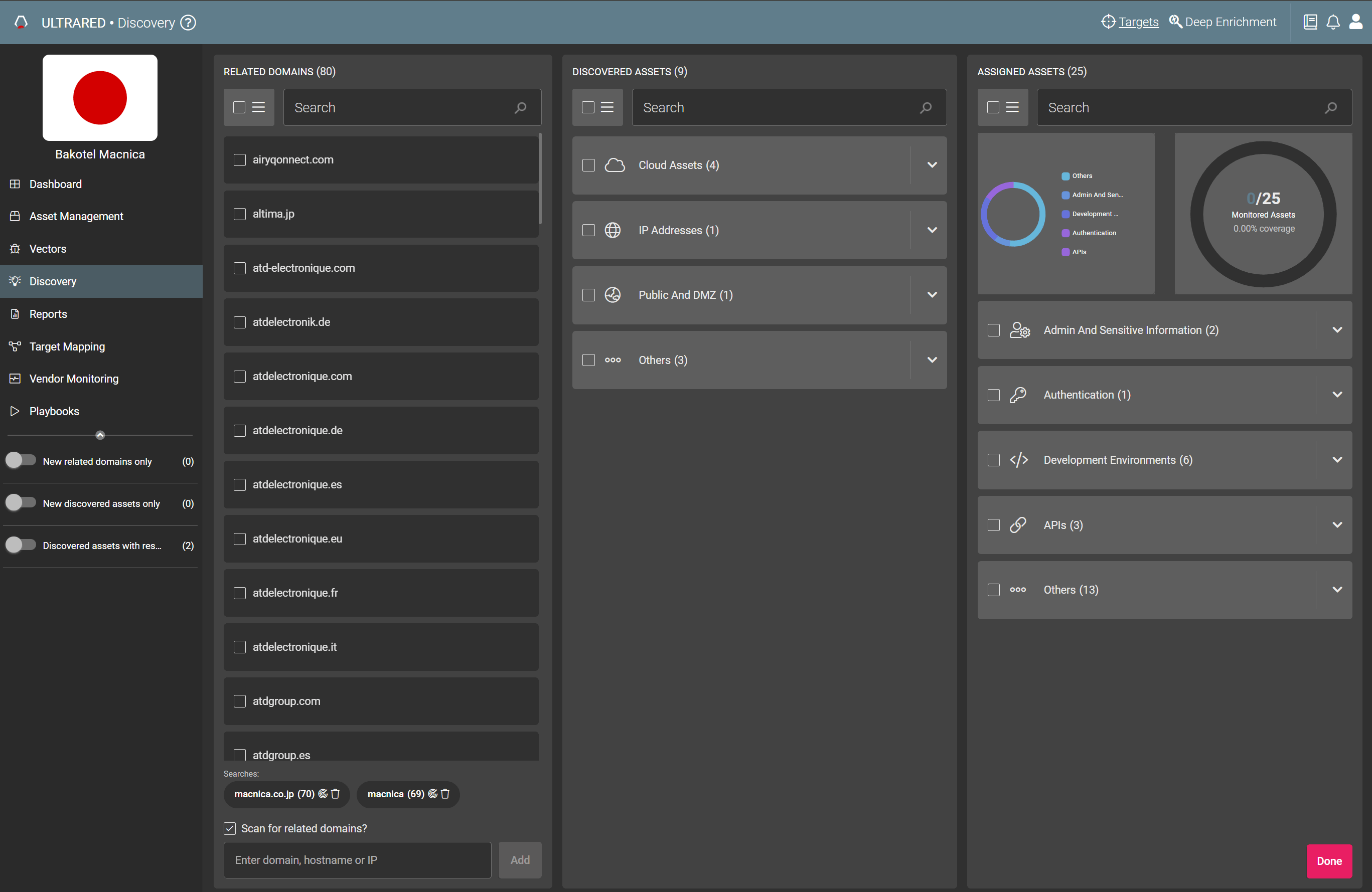This screenshot has height=892, width=1372.
Task: Click the asset categories donut chart
Action: point(1013,215)
